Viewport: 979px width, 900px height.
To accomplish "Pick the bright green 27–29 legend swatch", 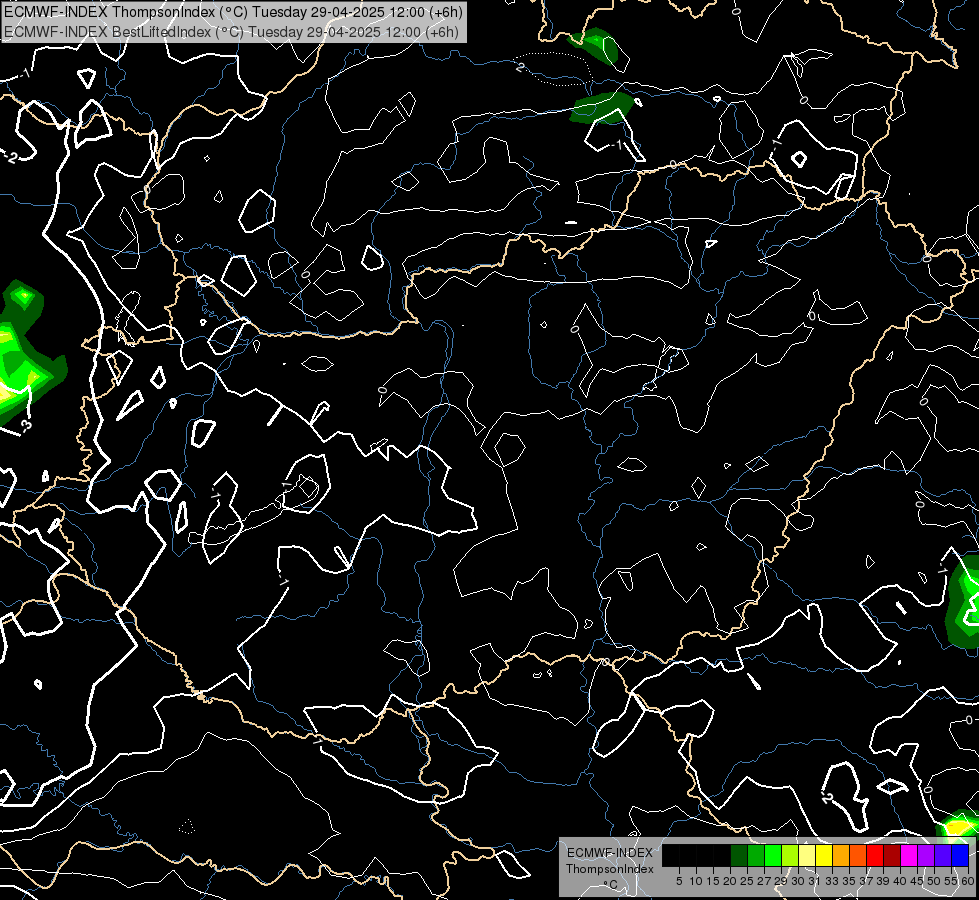I will point(773,855).
